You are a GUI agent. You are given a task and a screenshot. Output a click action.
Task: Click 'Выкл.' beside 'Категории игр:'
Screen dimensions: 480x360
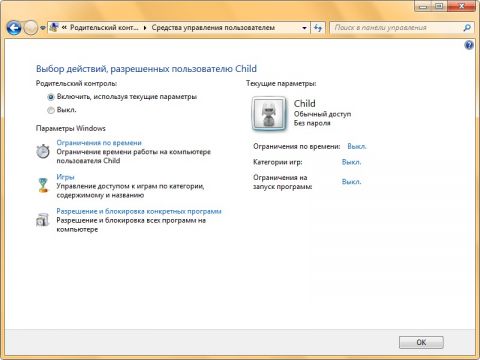[x=351, y=162]
